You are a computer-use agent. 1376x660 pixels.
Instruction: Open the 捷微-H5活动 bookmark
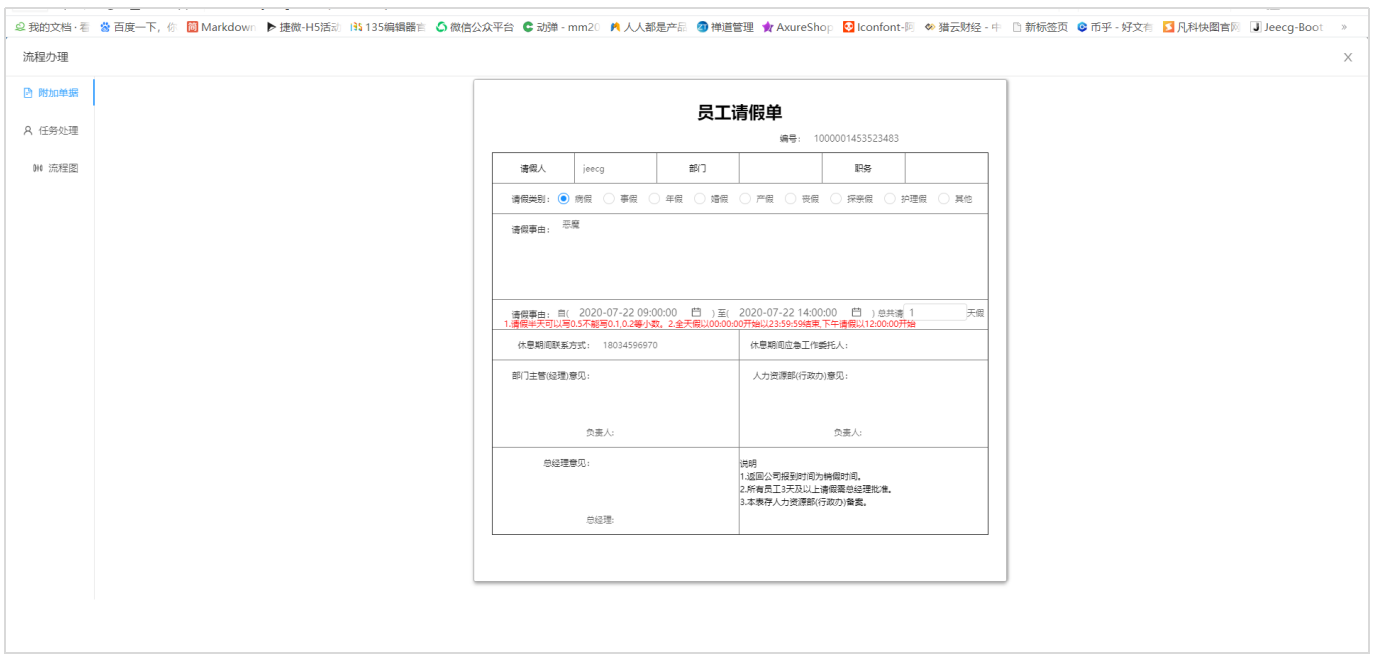pyautogui.click(x=303, y=27)
